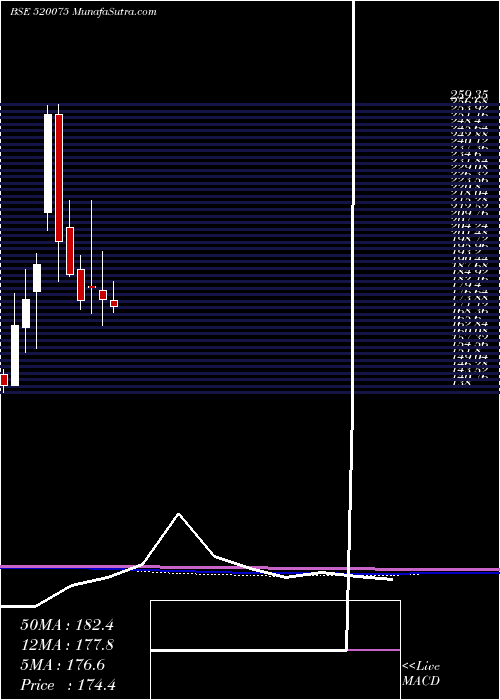The image size is (500, 700).
Task: Select the last small red candlestick
Action: (x=114, y=304)
